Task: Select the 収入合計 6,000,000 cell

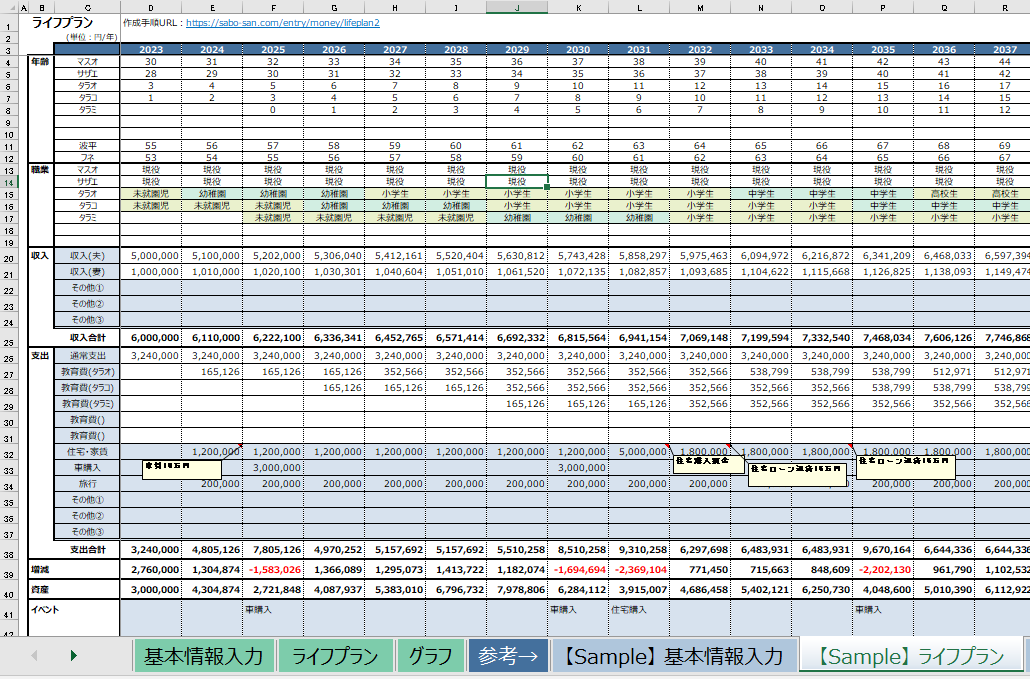Action: [151, 338]
